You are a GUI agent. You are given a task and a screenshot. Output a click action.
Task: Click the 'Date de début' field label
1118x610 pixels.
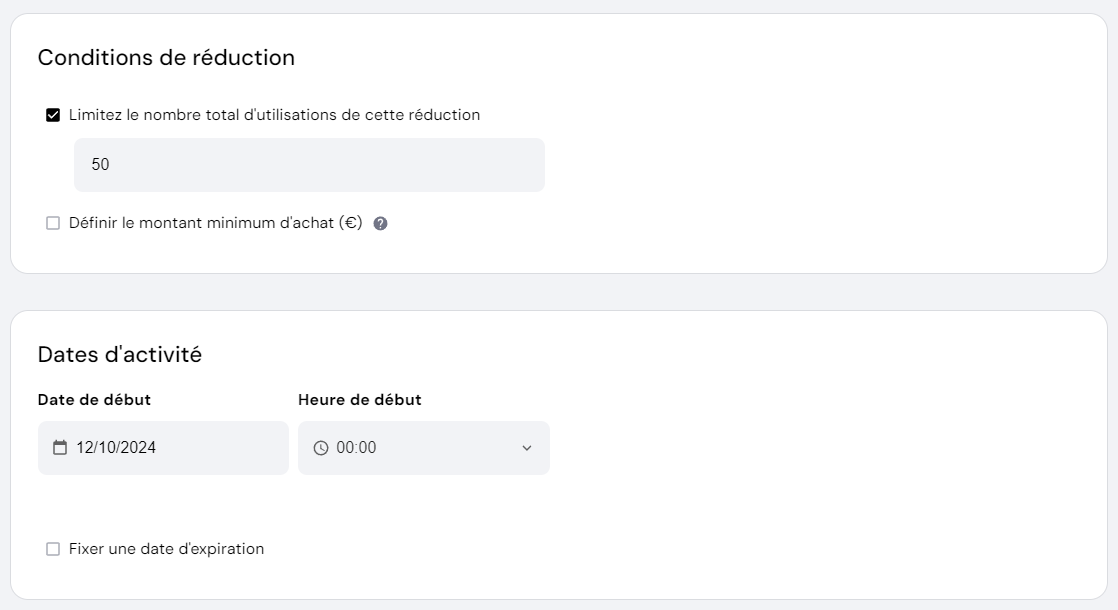(x=94, y=399)
